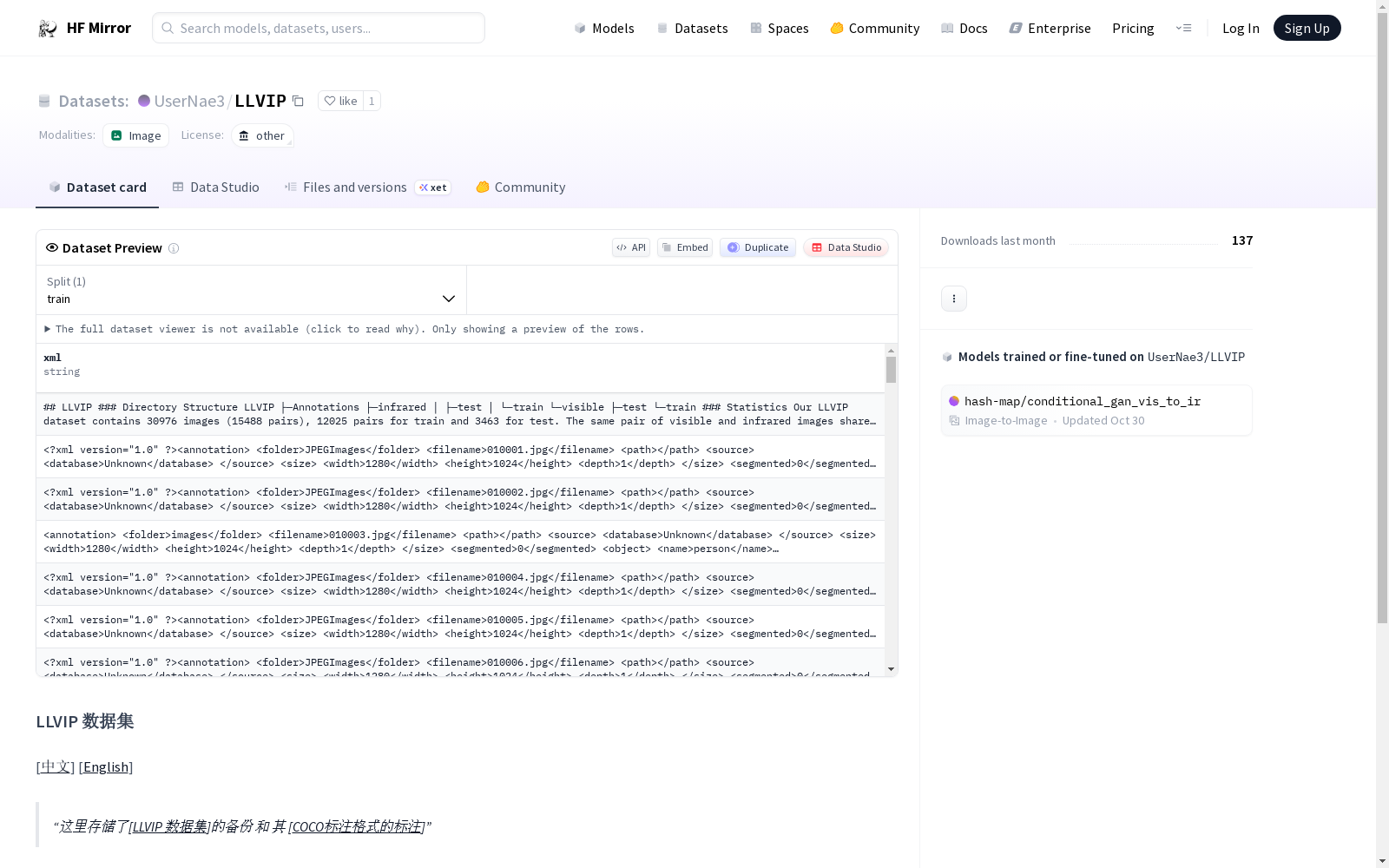
Task: Click the Log In link
Action: 1241,28
